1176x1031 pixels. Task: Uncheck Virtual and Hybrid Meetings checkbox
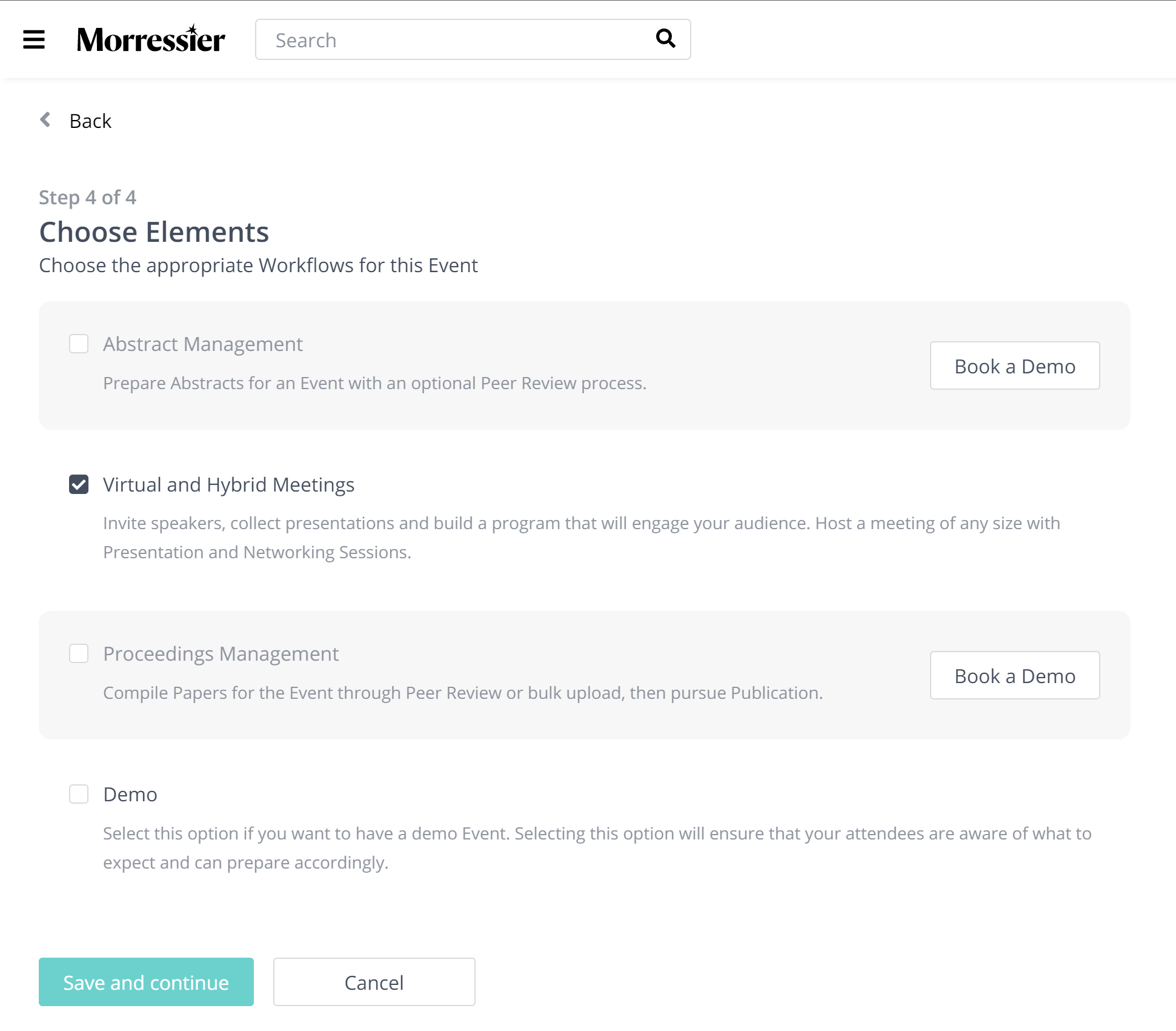click(79, 484)
